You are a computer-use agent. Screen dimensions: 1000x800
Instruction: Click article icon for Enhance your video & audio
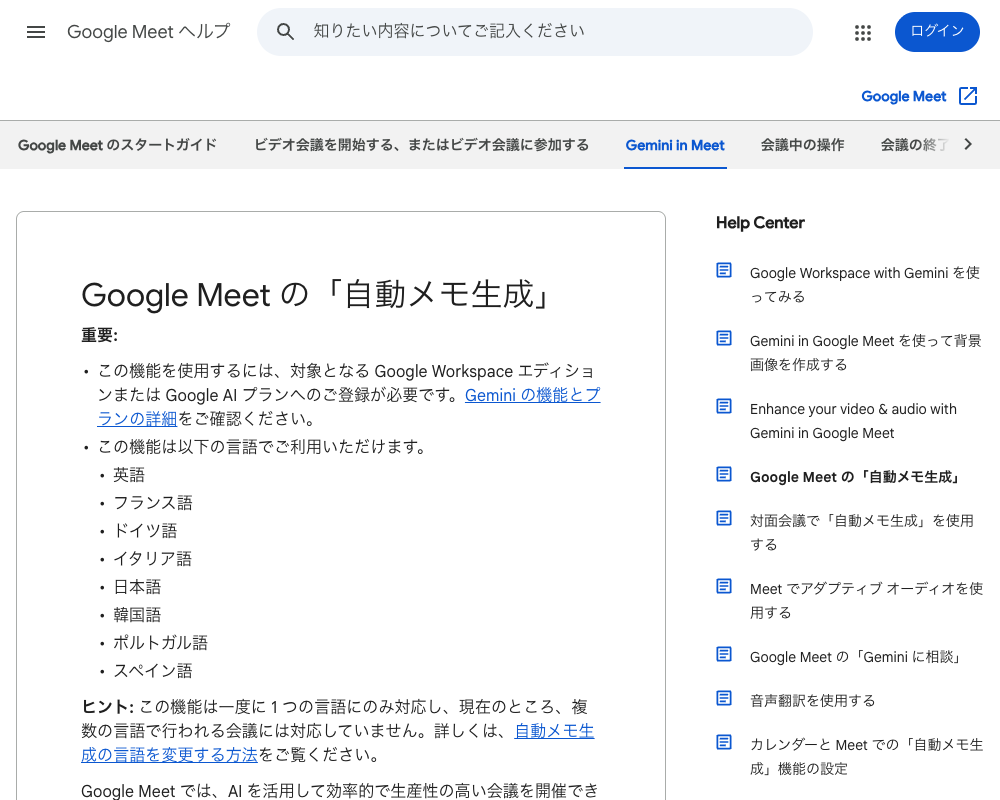point(724,406)
